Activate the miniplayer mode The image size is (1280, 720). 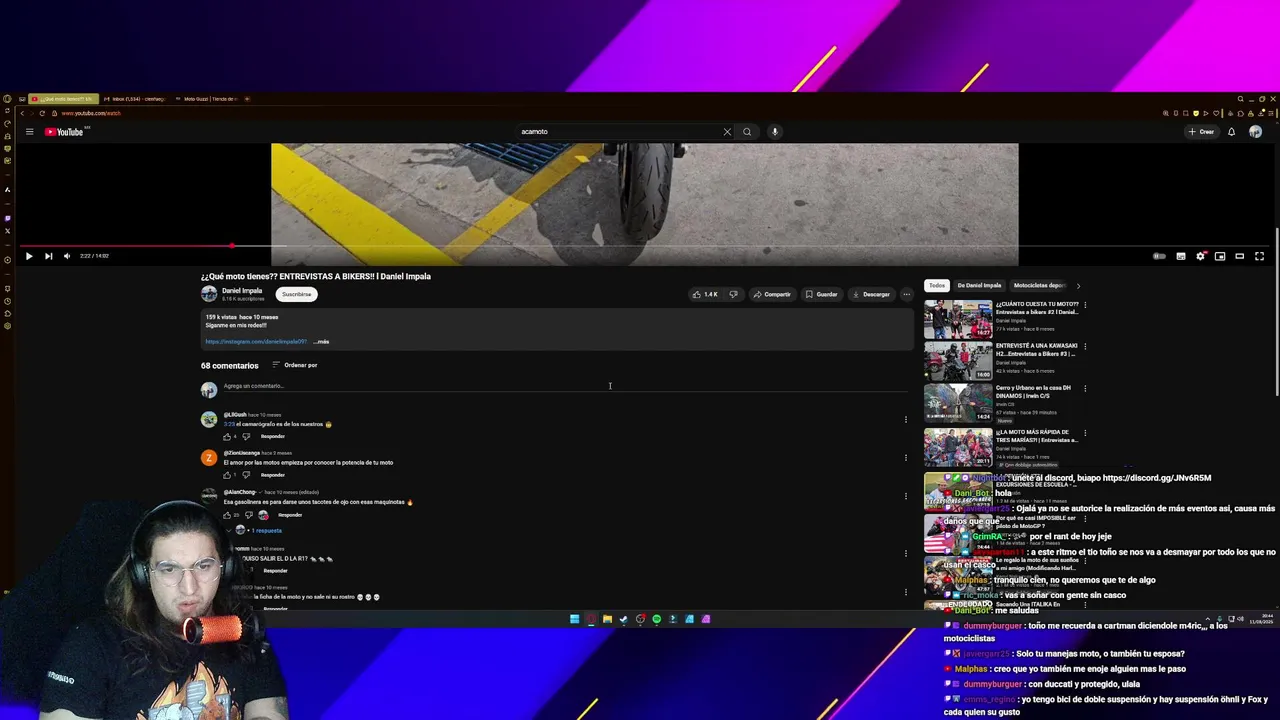click(1220, 256)
